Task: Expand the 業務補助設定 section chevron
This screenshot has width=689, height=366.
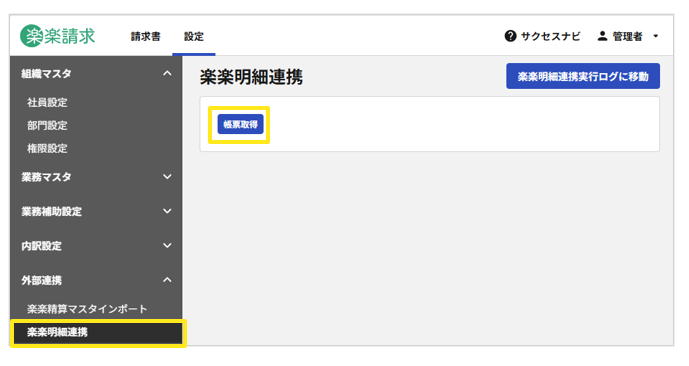Action: pyautogui.click(x=167, y=211)
